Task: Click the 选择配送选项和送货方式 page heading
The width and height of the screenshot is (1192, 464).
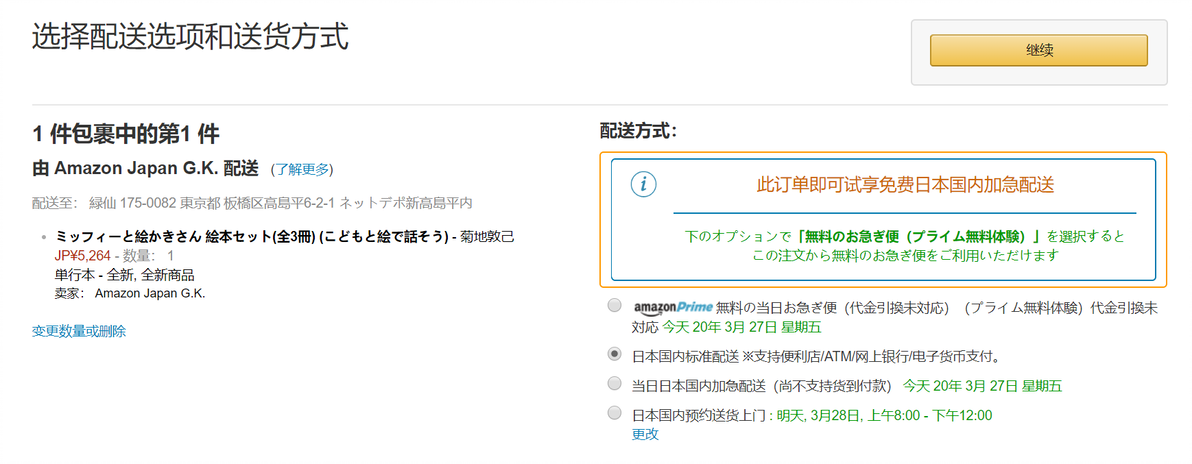Action: (x=190, y=37)
